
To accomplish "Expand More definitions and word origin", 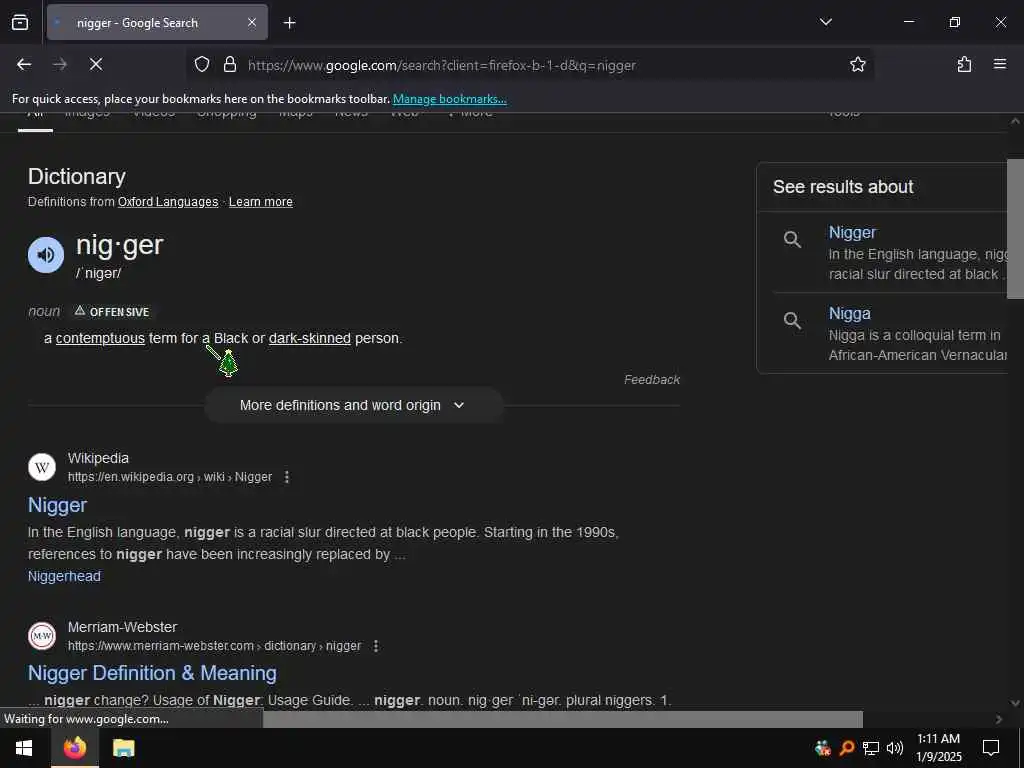I will (x=353, y=406).
